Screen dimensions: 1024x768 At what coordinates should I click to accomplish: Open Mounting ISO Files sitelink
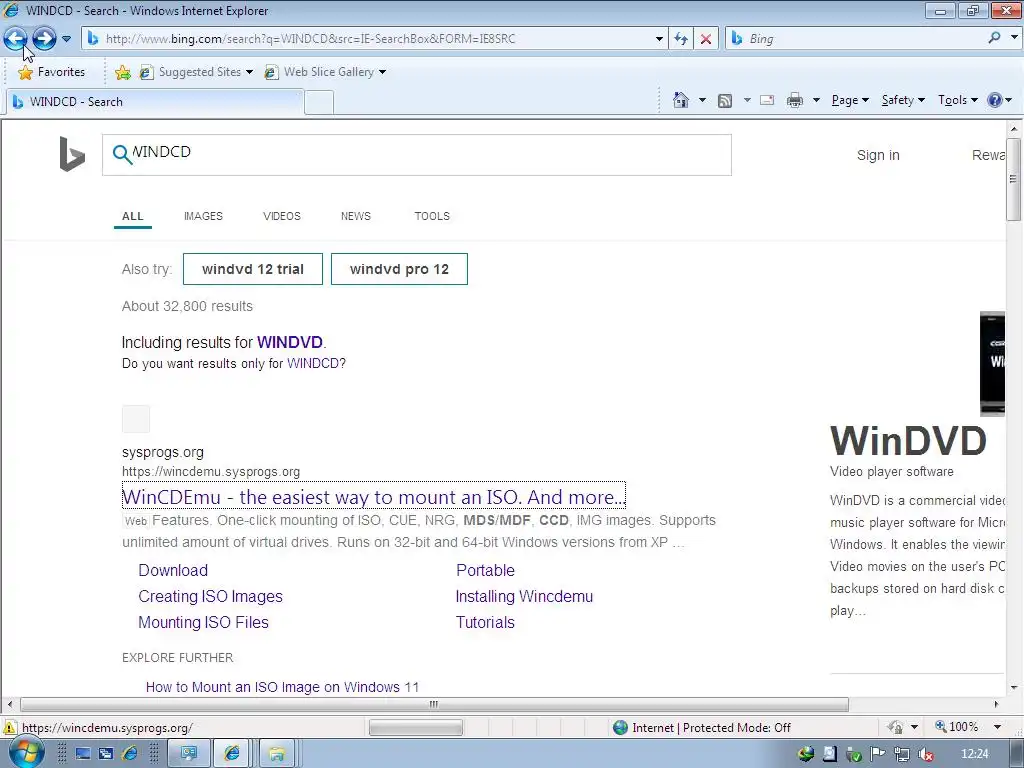203,622
